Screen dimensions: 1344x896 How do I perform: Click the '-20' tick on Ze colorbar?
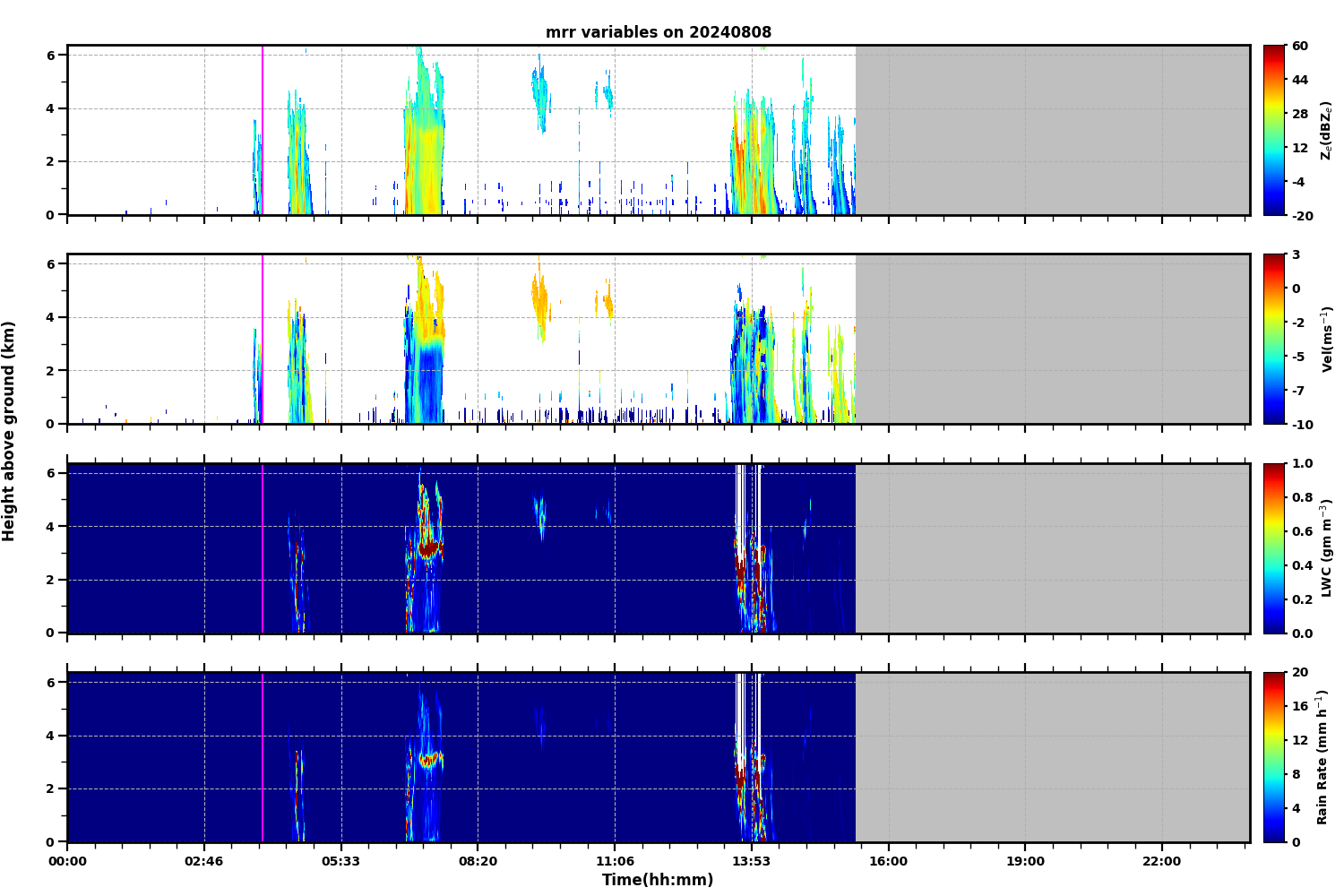(x=1304, y=215)
